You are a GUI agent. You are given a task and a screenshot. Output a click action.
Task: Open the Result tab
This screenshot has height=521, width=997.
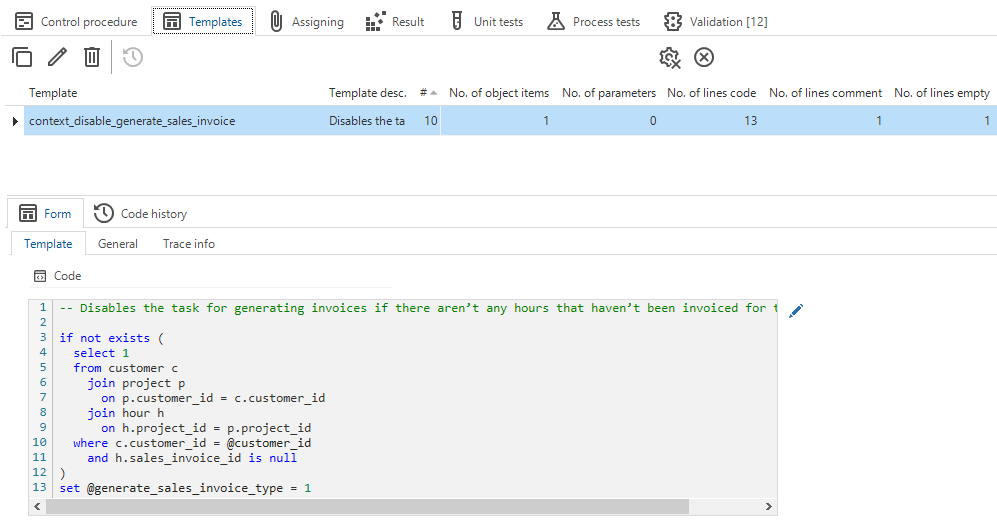(x=395, y=21)
